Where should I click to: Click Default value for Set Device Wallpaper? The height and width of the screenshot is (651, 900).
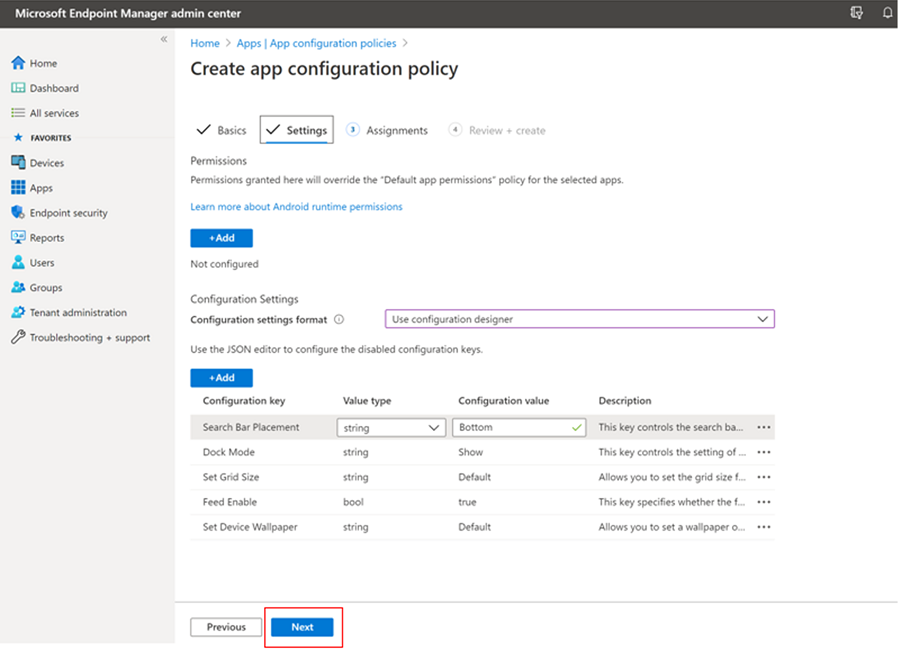[x=474, y=527]
